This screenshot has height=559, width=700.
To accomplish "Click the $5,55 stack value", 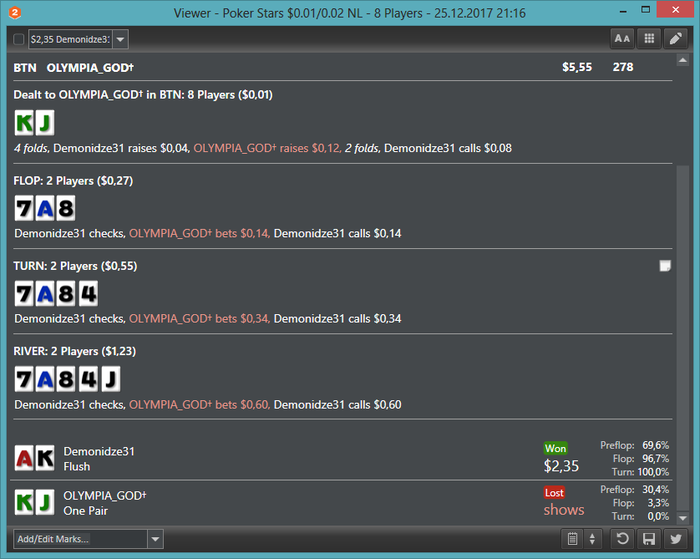I will (x=577, y=67).
